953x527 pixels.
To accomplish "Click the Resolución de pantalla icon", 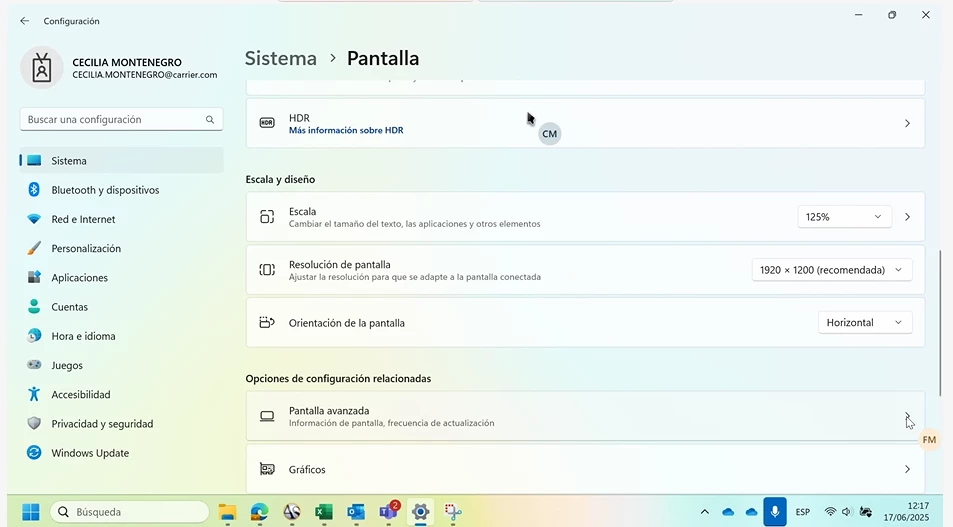I will point(267,269).
